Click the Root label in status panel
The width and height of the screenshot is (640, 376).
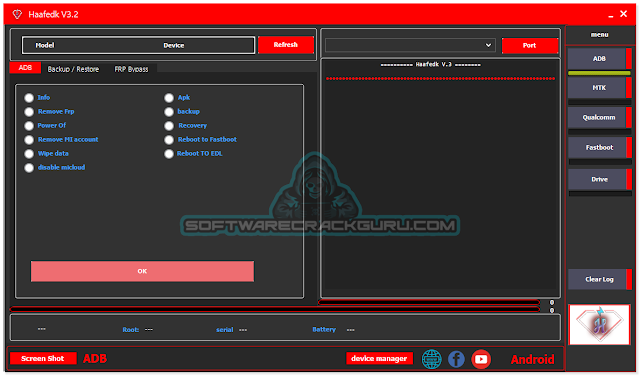131,329
